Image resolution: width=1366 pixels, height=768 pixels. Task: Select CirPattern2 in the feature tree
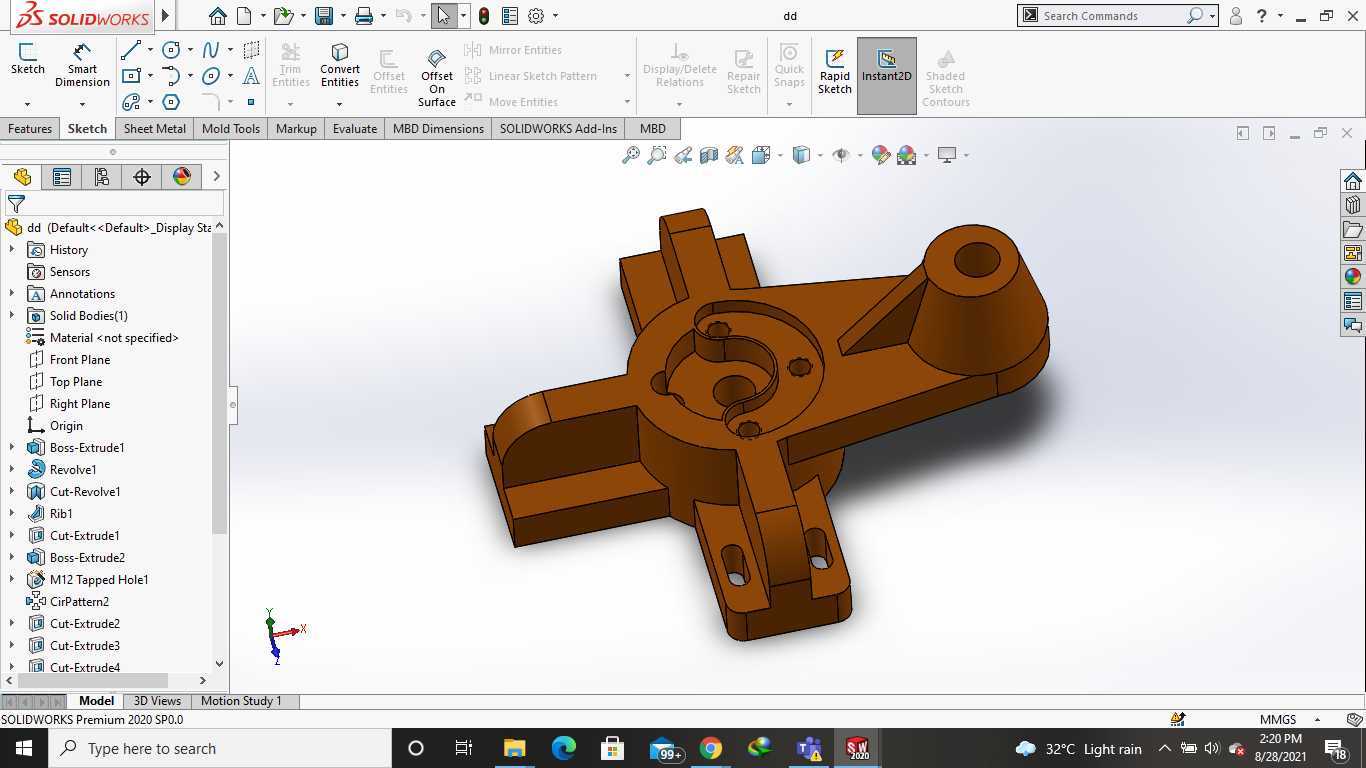coord(79,601)
